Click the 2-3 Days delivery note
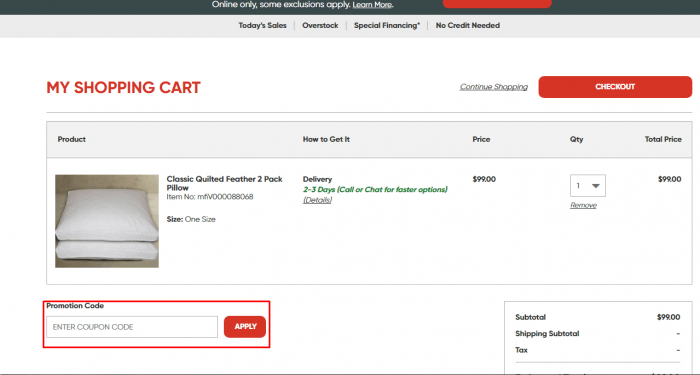The height and width of the screenshot is (375, 700). point(375,190)
